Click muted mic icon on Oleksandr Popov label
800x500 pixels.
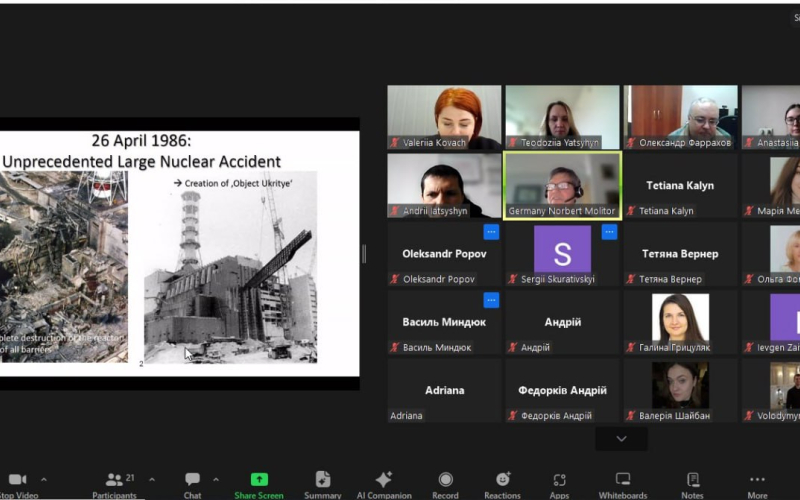coord(394,279)
